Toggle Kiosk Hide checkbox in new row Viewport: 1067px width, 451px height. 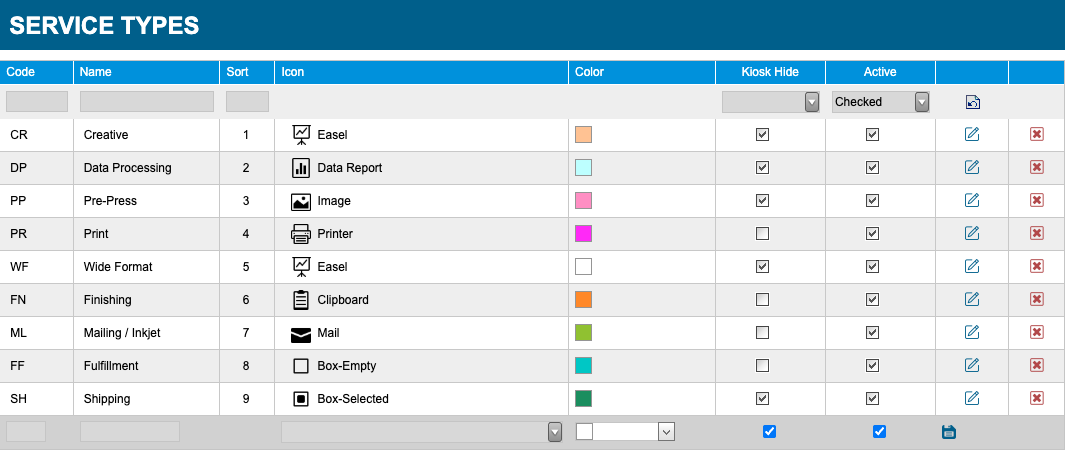pyautogui.click(x=769, y=431)
